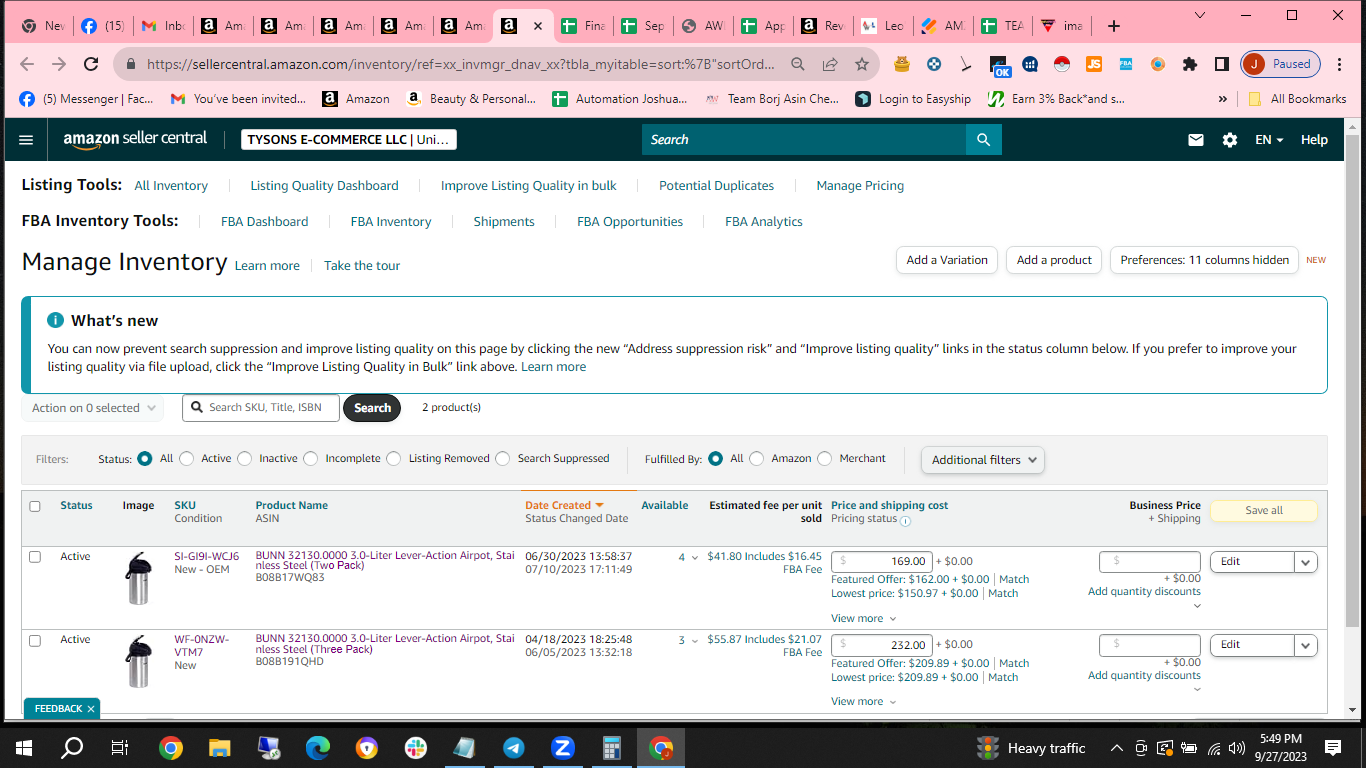1366x768 pixels.
Task: Click the Add a Variation button
Action: pyautogui.click(x=947, y=260)
